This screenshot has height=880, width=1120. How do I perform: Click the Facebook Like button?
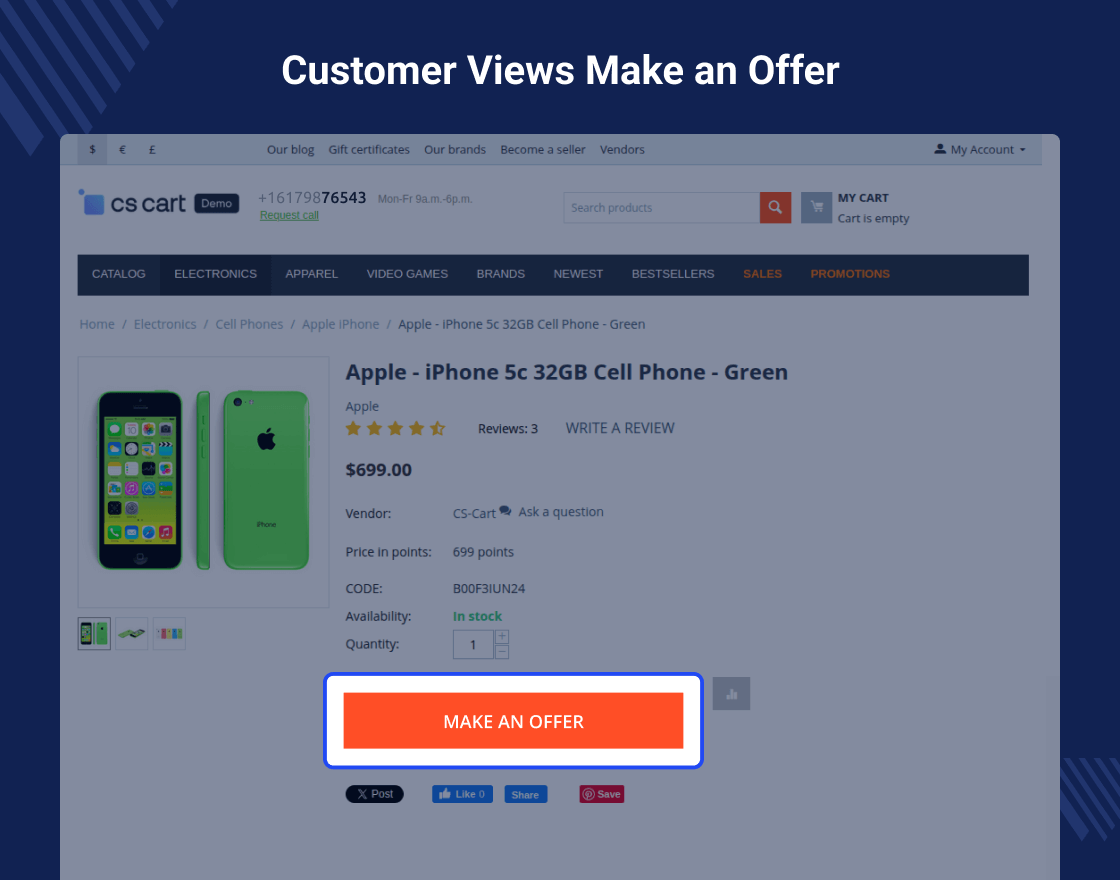tap(462, 794)
